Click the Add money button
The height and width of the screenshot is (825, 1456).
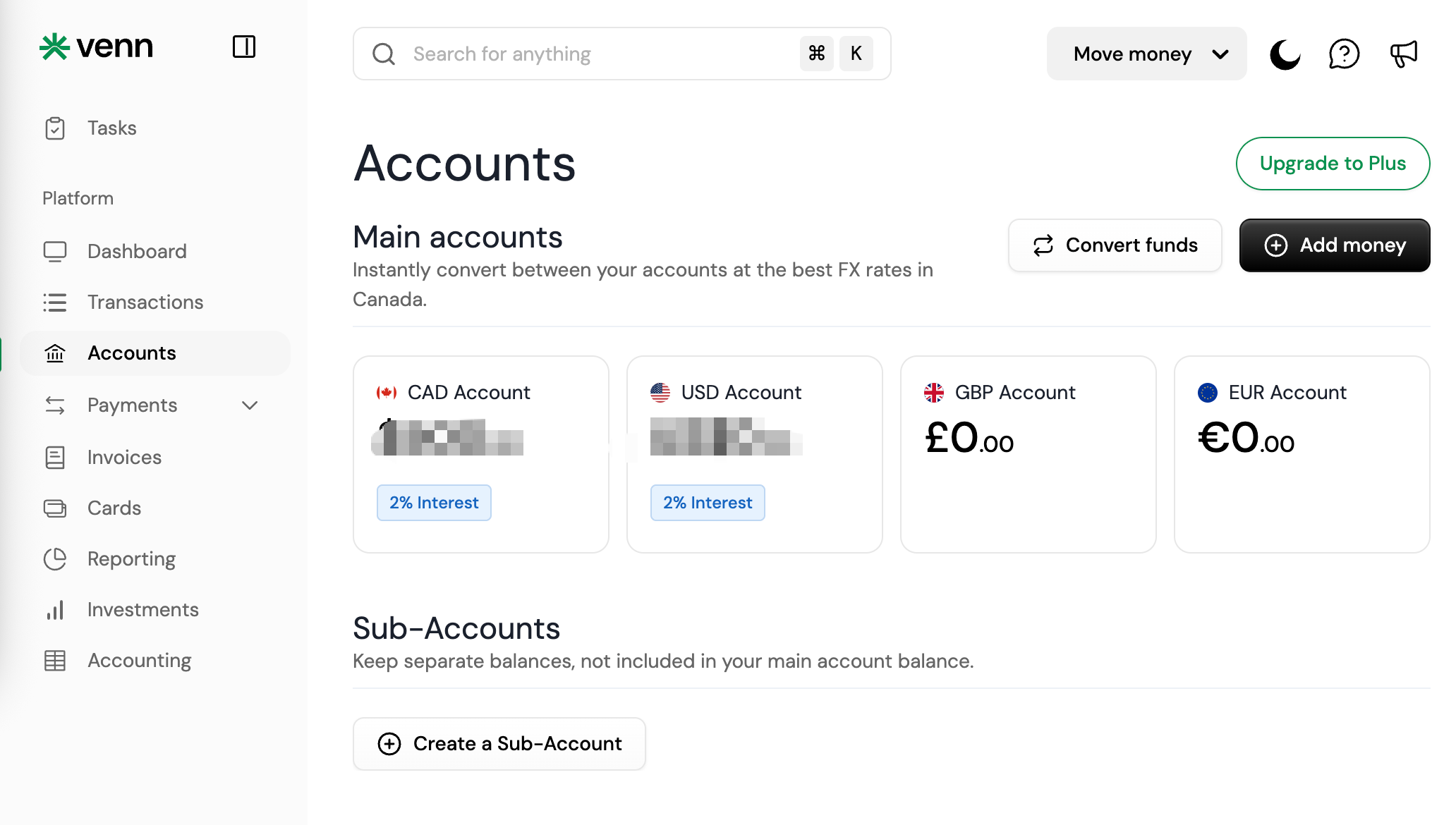(1335, 245)
